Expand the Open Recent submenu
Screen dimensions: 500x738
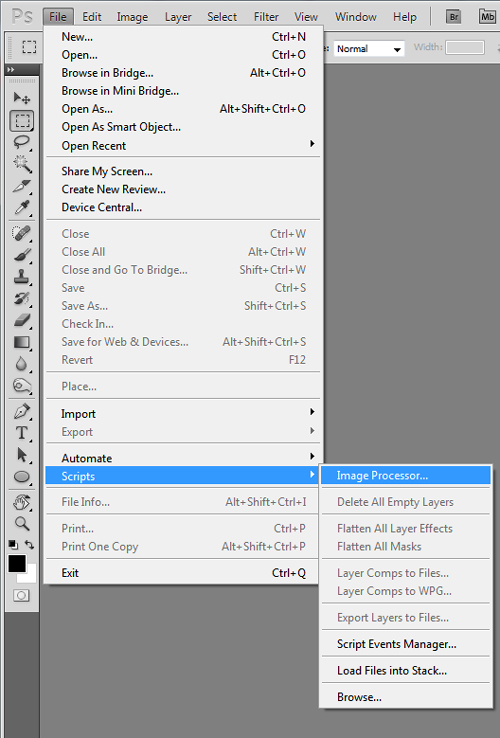[x=183, y=145]
